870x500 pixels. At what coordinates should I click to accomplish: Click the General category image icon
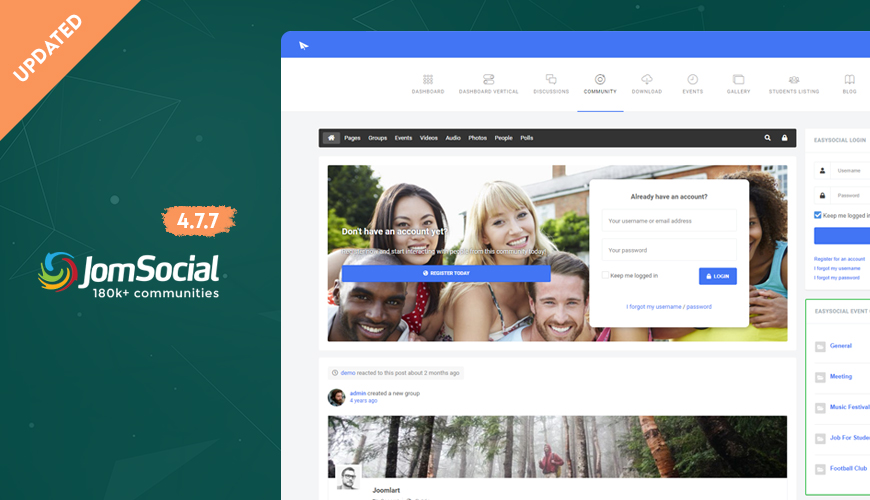pos(820,347)
